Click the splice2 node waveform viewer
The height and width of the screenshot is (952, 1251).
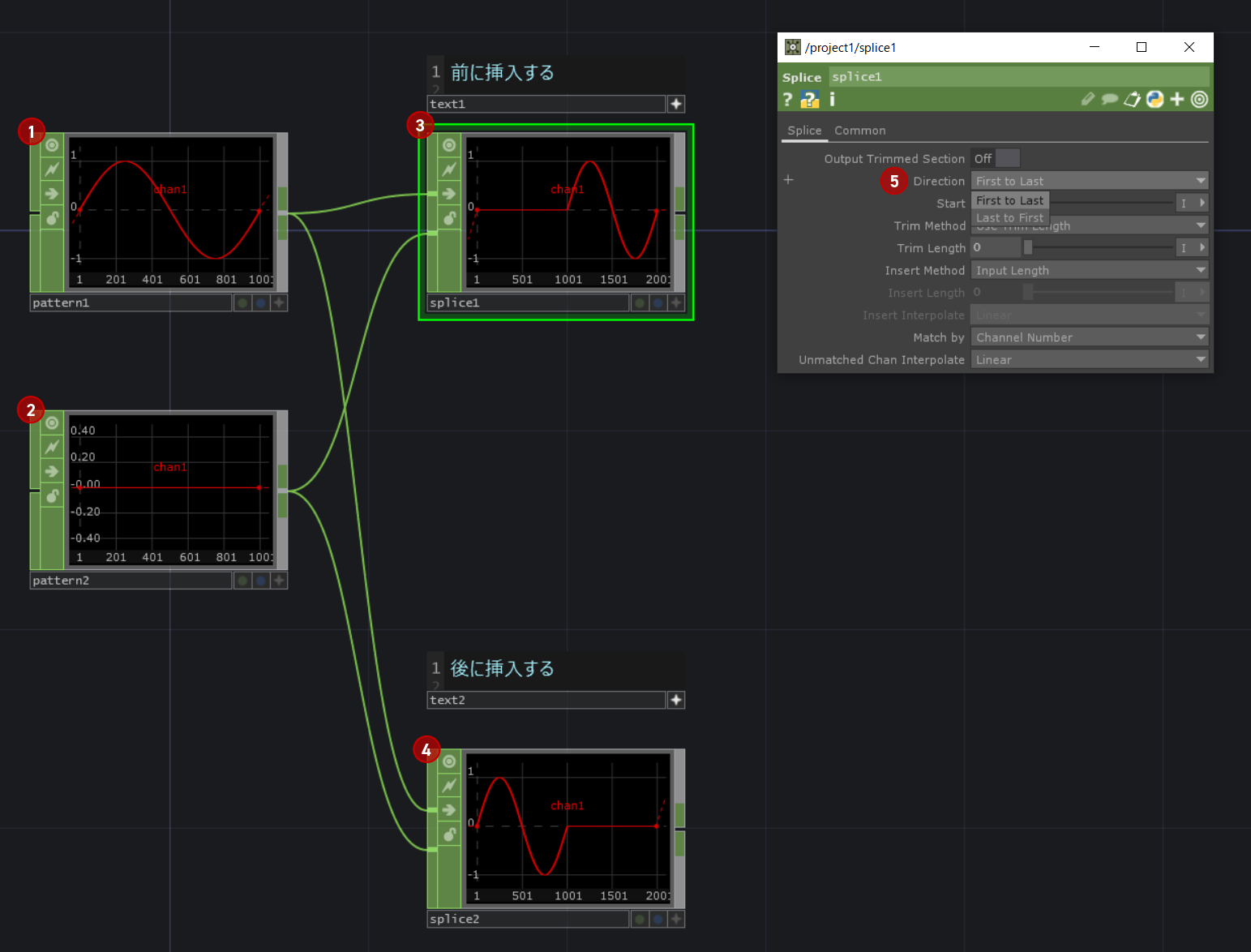pyautogui.click(x=568, y=828)
